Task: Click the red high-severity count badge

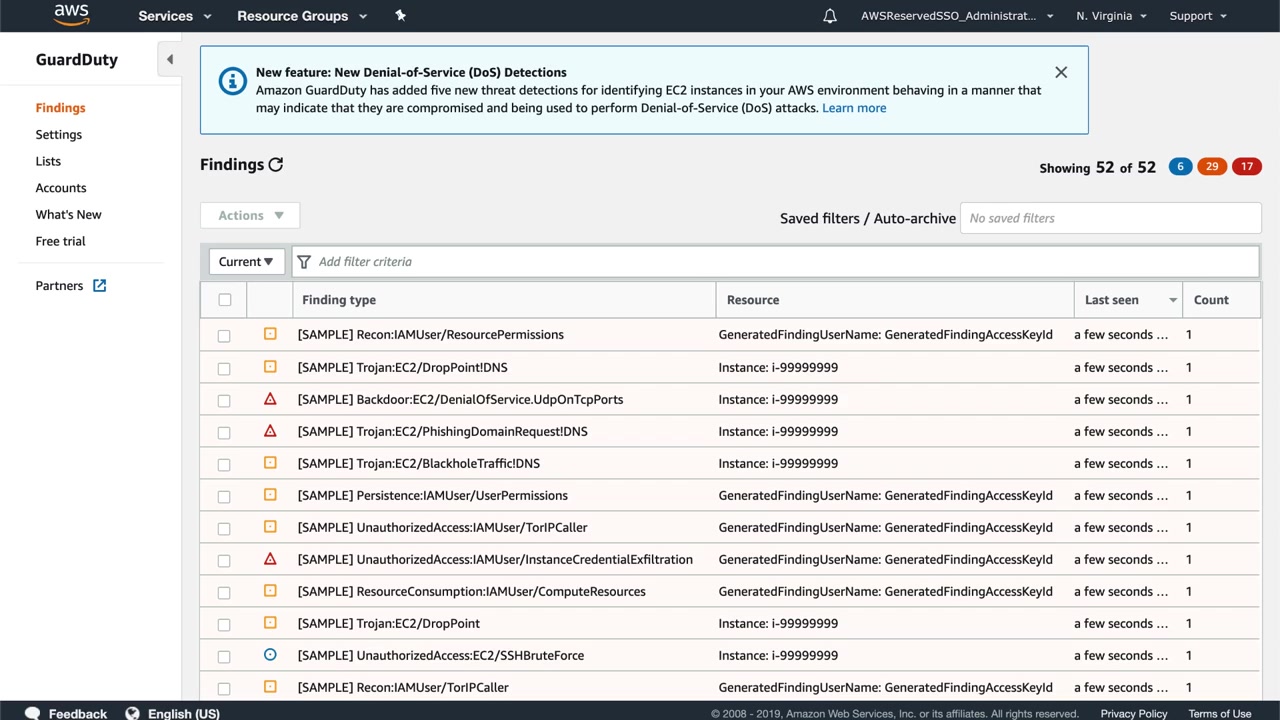Action: [1246, 167]
